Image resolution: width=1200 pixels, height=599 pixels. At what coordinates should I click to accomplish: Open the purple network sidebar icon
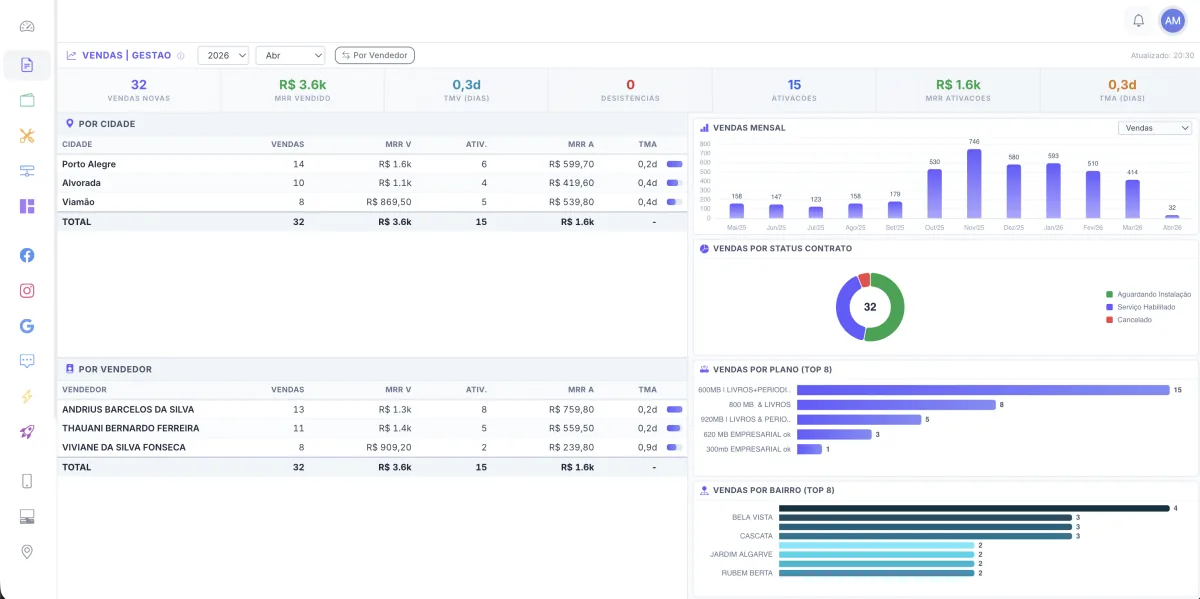point(27,171)
